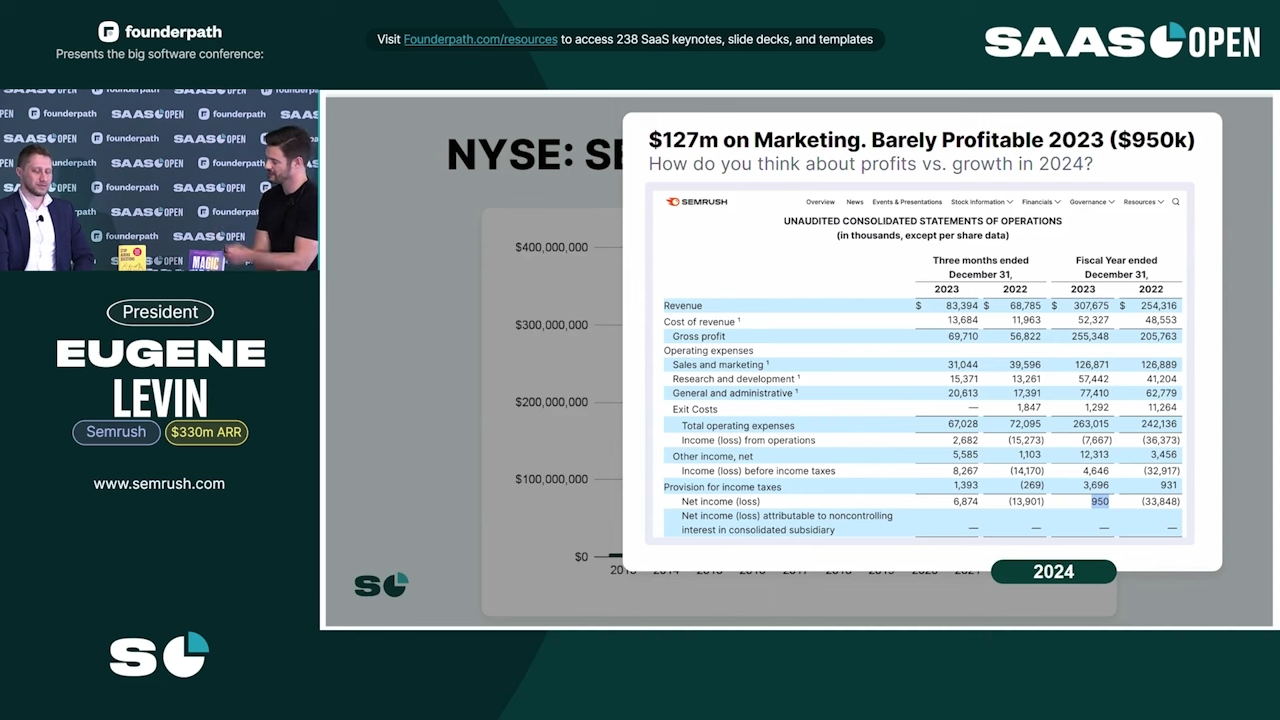Click 'Unaudited Consolidated Statements of Operations' heading
This screenshot has height=720, width=1280.
pos(923,221)
